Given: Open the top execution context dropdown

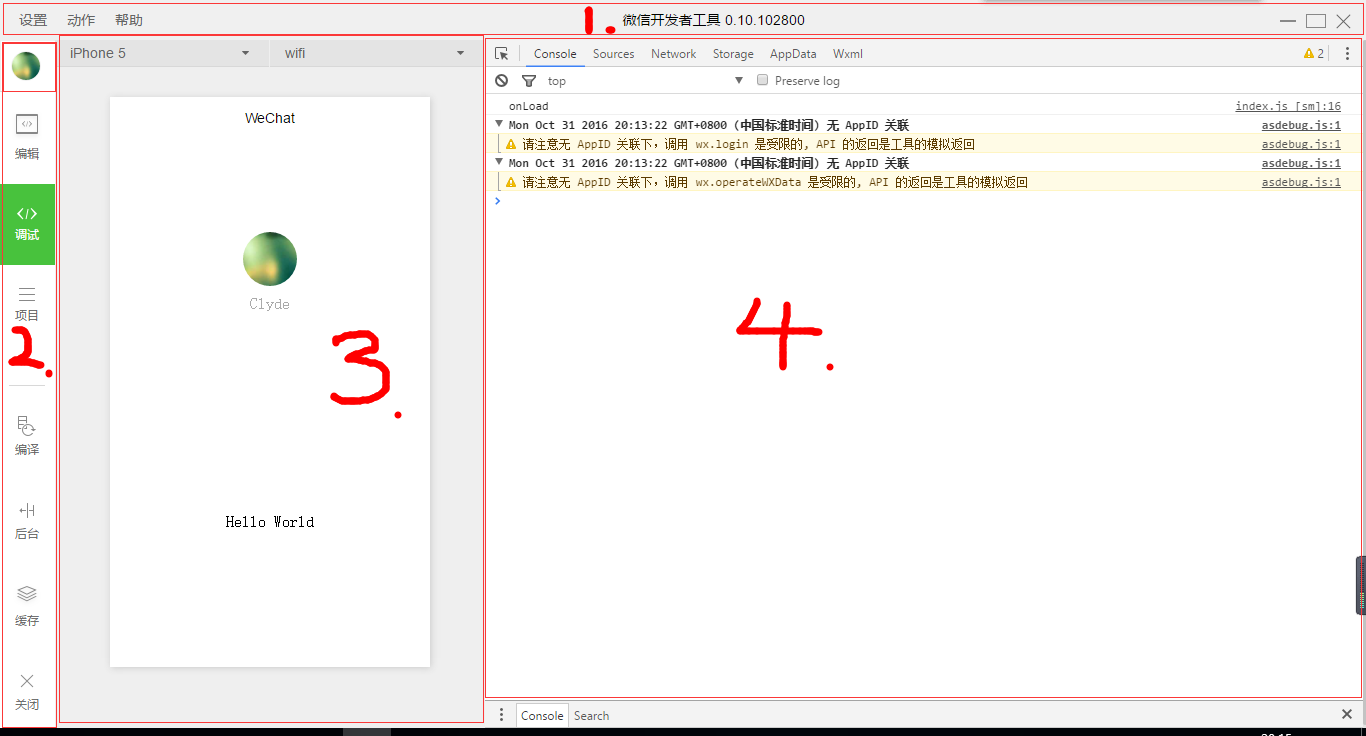Looking at the screenshot, I should (x=645, y=81).
